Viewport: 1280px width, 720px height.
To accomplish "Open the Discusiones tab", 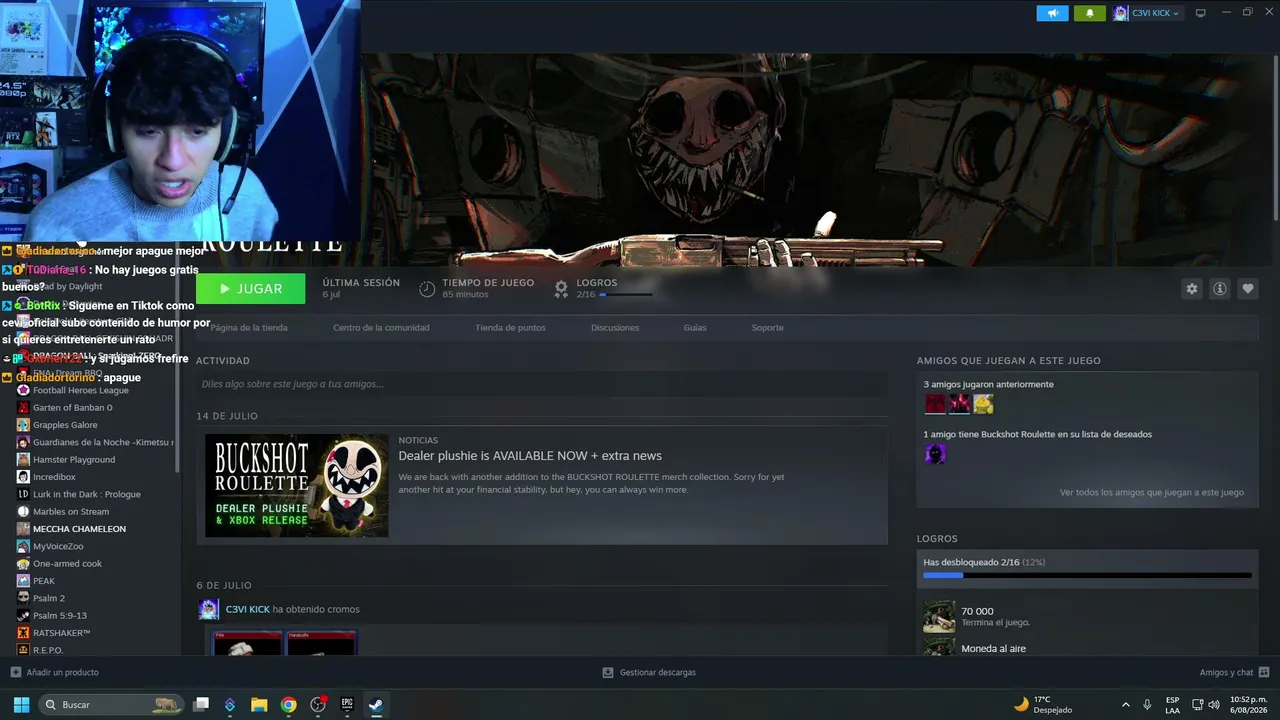I will pyautogui.click(x=615, y=328).
